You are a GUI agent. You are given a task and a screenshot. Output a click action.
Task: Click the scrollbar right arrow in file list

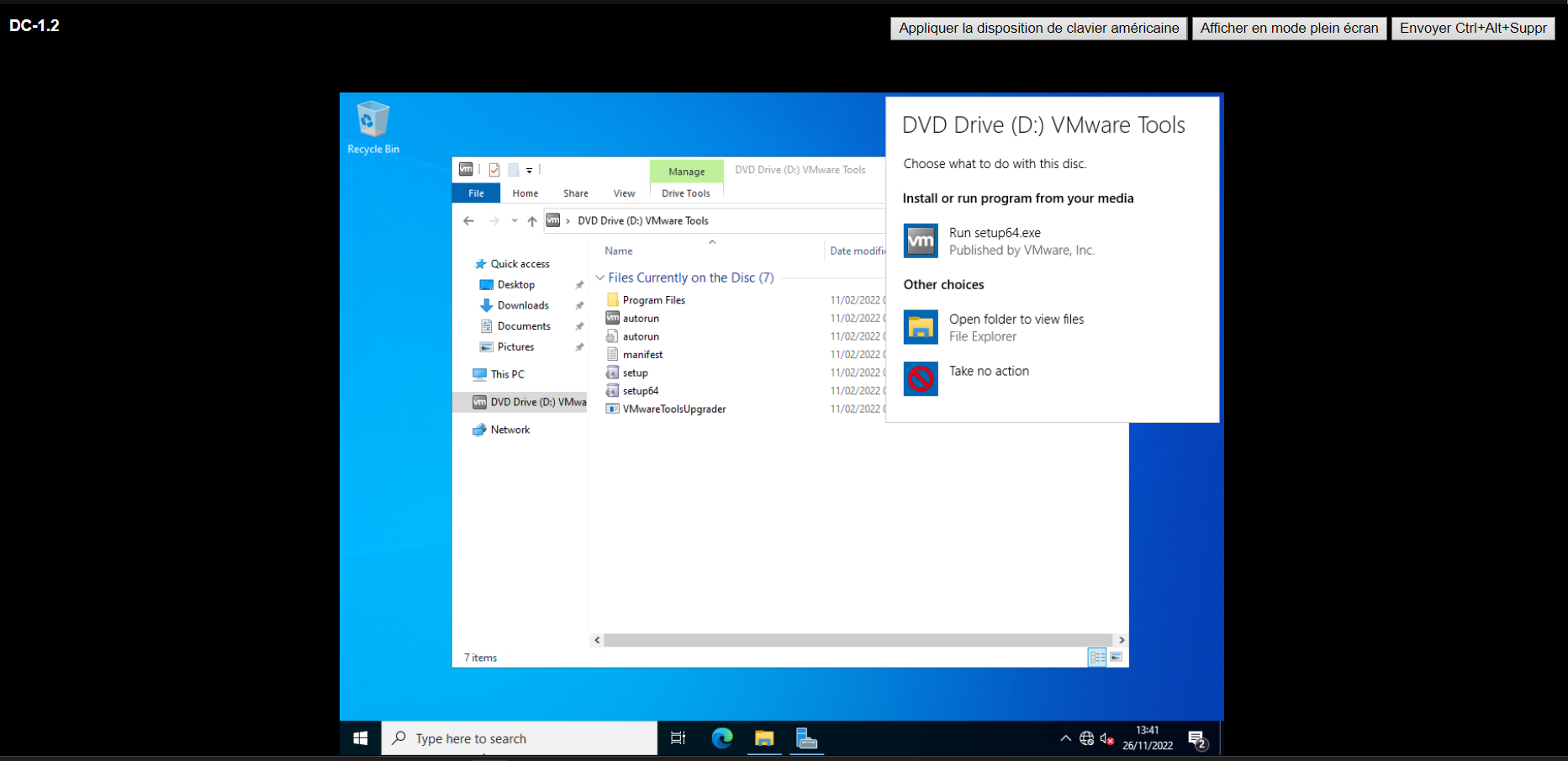[x=1121, y=640]
